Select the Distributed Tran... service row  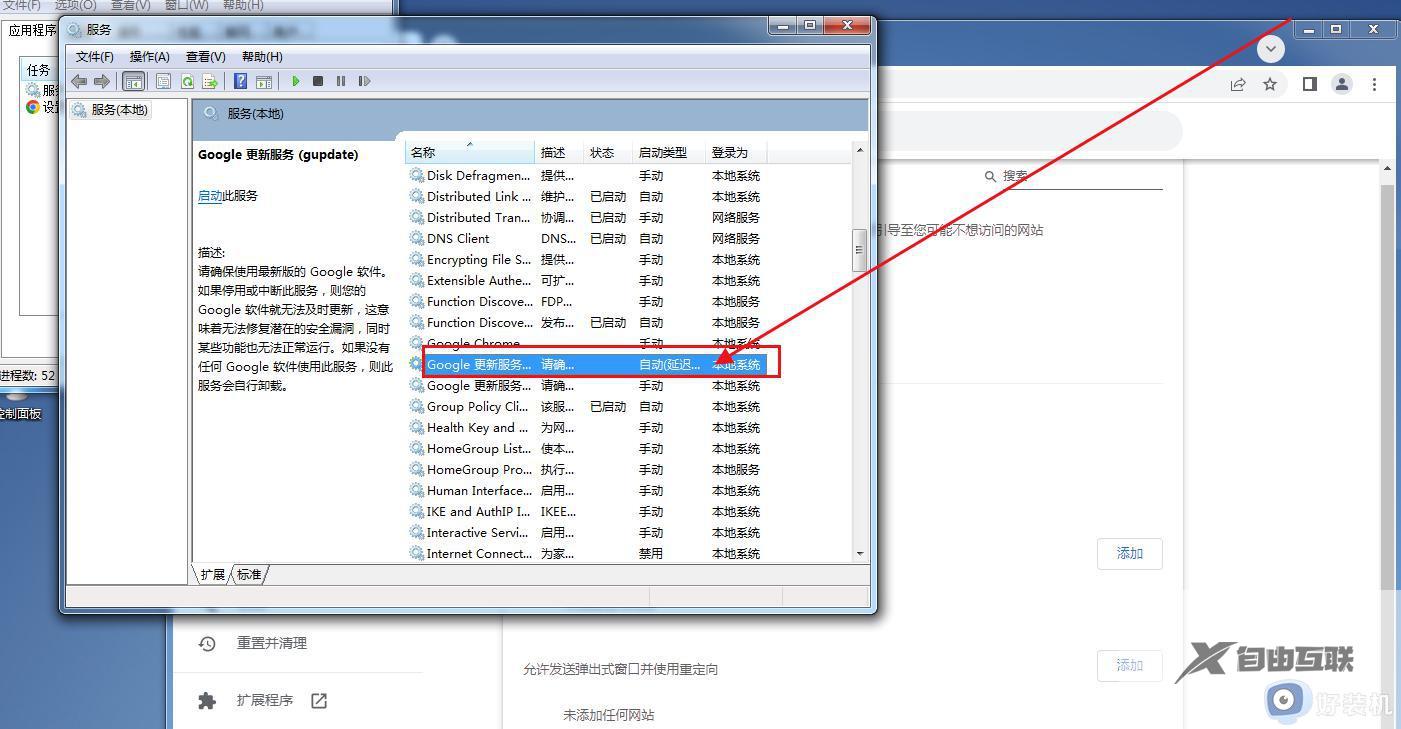pos(586,218)
